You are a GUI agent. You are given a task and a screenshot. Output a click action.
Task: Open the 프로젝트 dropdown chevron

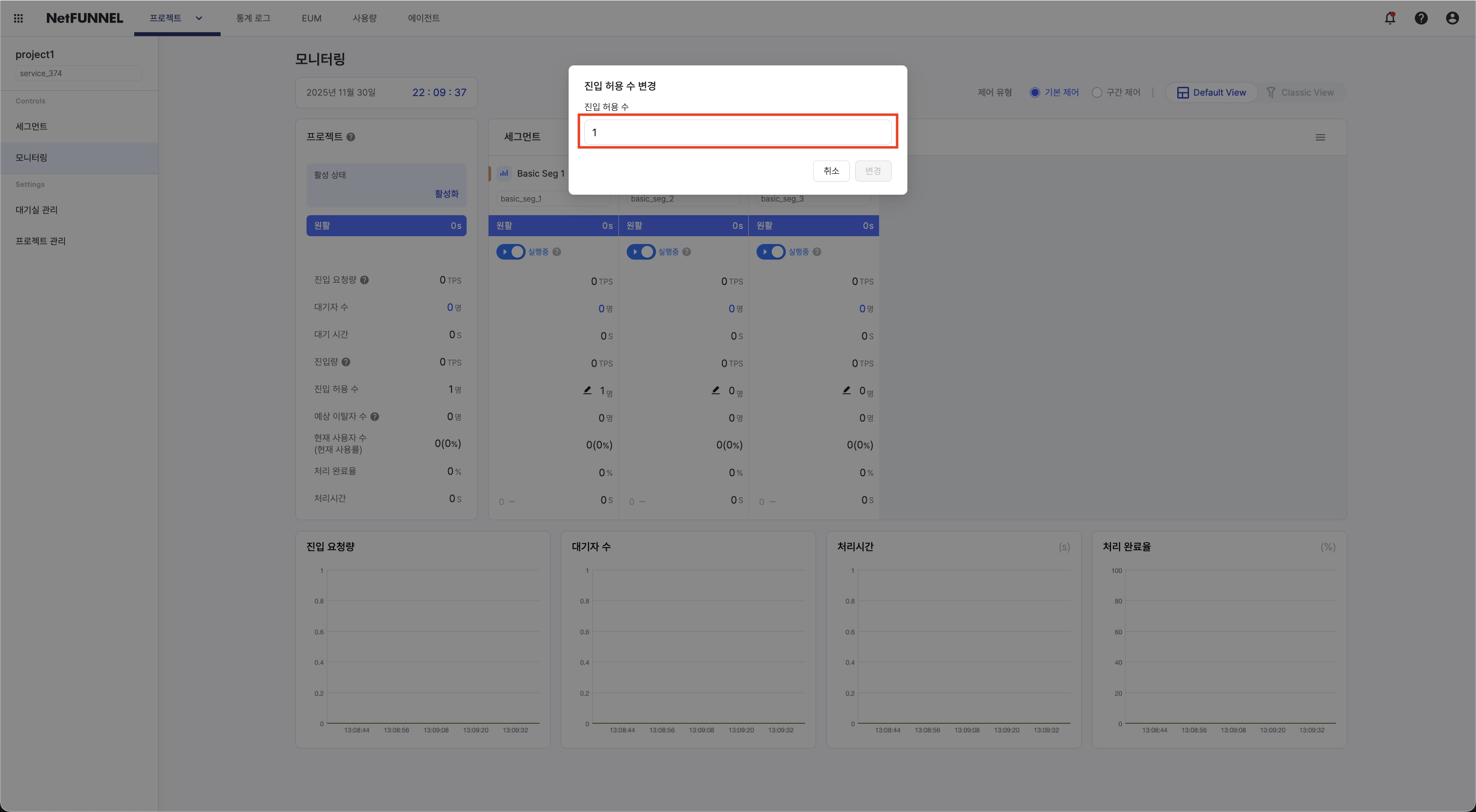tap(199, 18)
